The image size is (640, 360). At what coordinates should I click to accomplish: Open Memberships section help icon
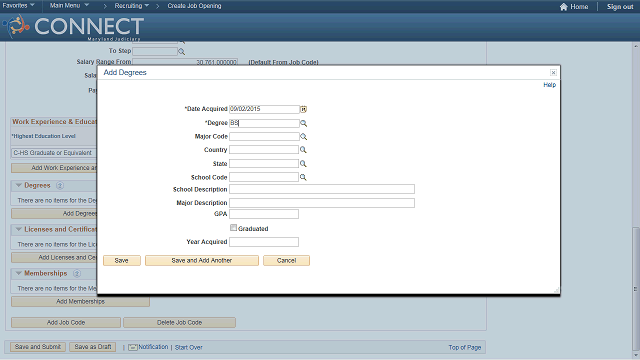pos(77,273)
